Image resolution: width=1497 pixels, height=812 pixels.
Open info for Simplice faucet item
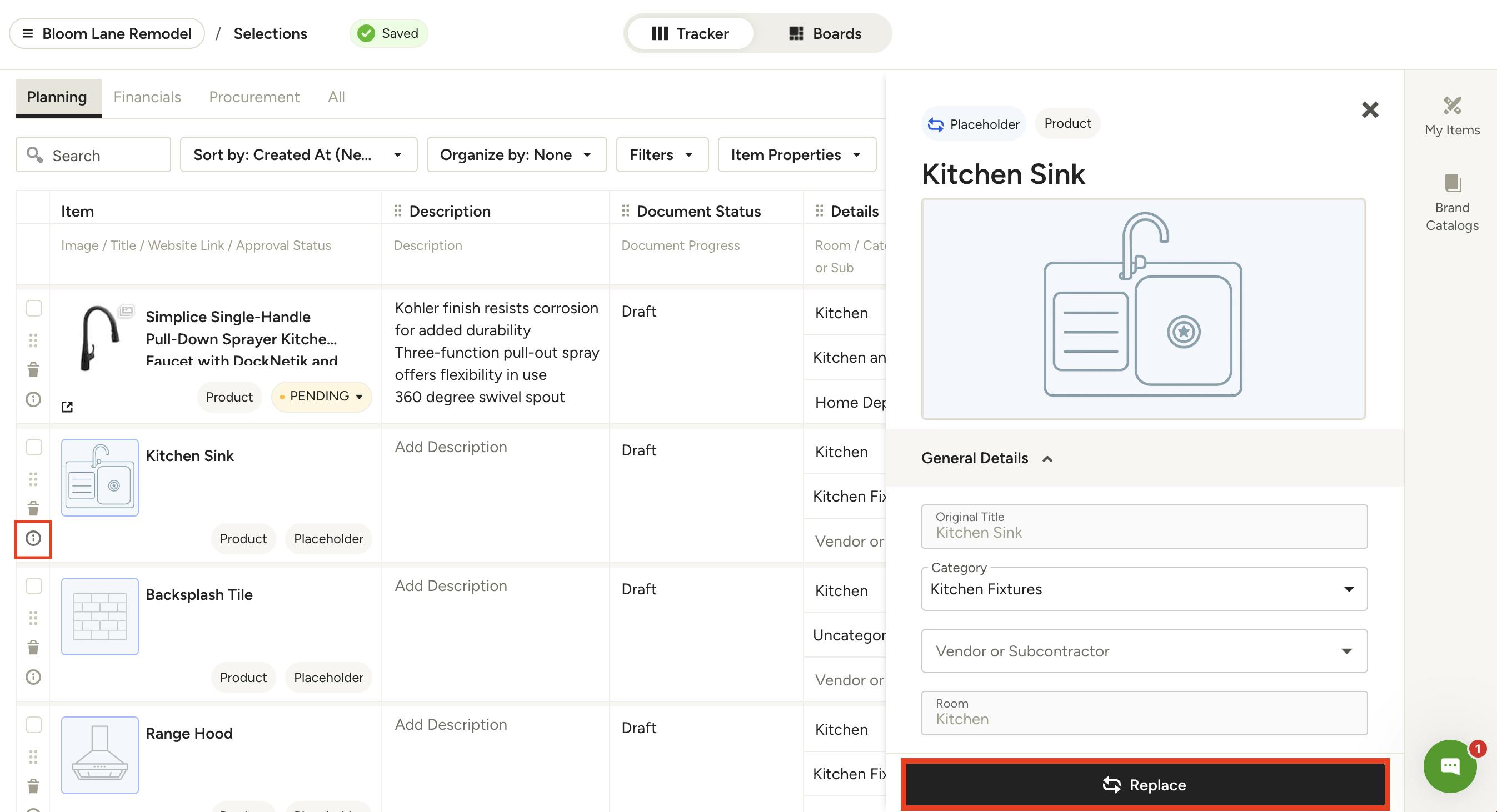coord(33,399)
